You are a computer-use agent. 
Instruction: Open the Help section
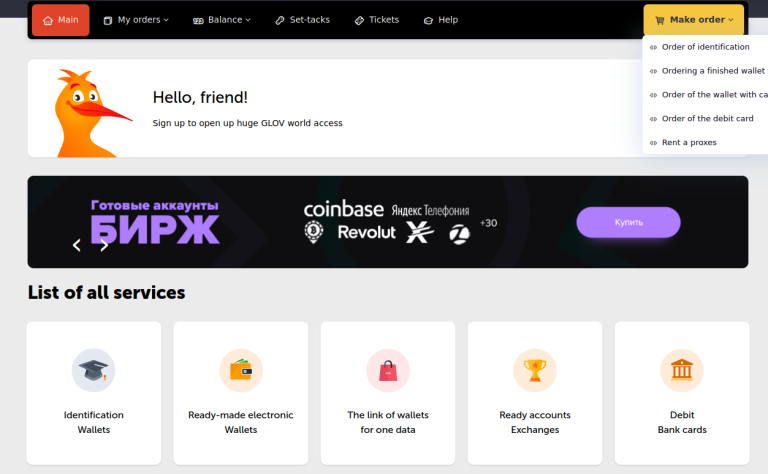[x=441, y=20]
